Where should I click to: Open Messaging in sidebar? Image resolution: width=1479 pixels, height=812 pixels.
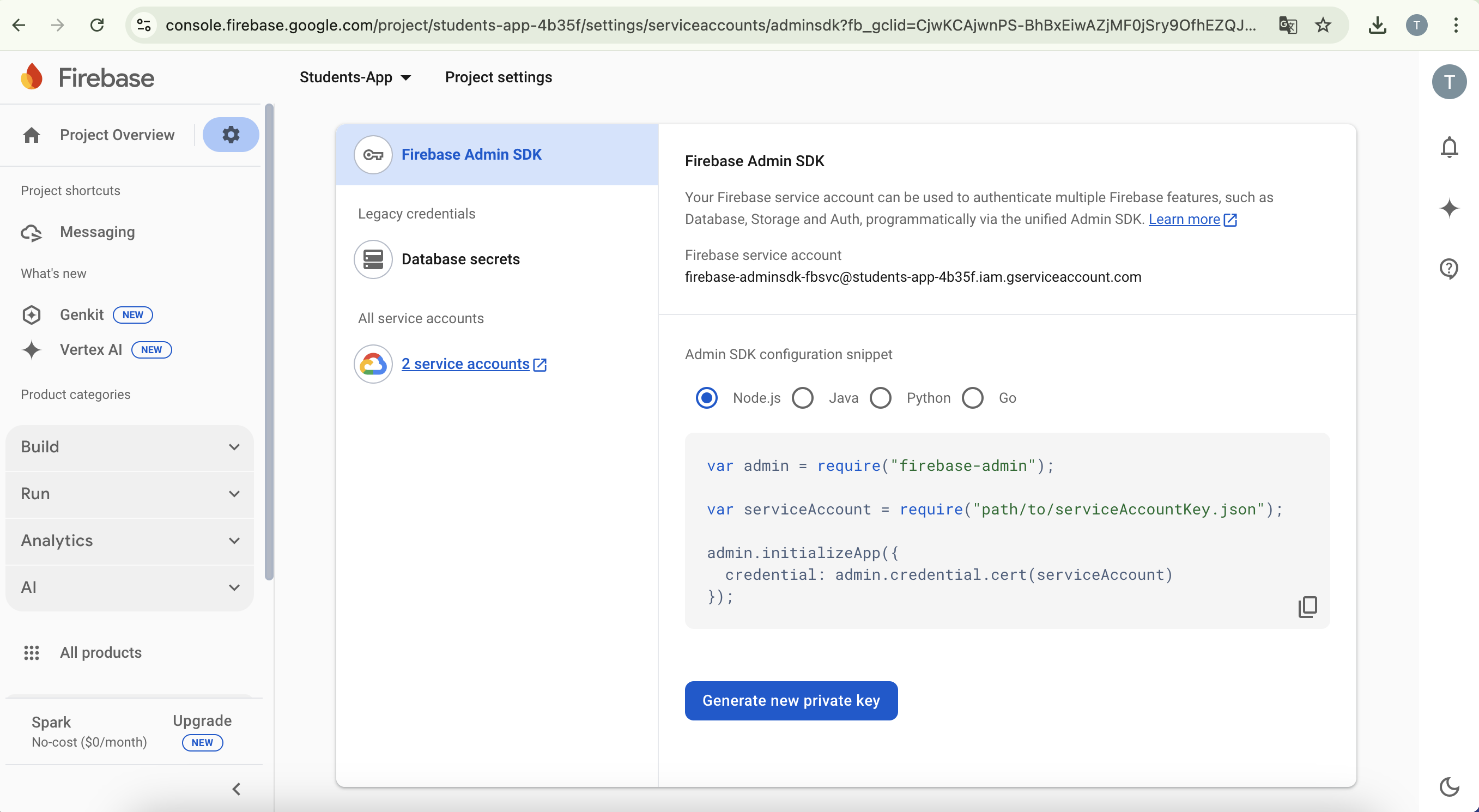98,232
